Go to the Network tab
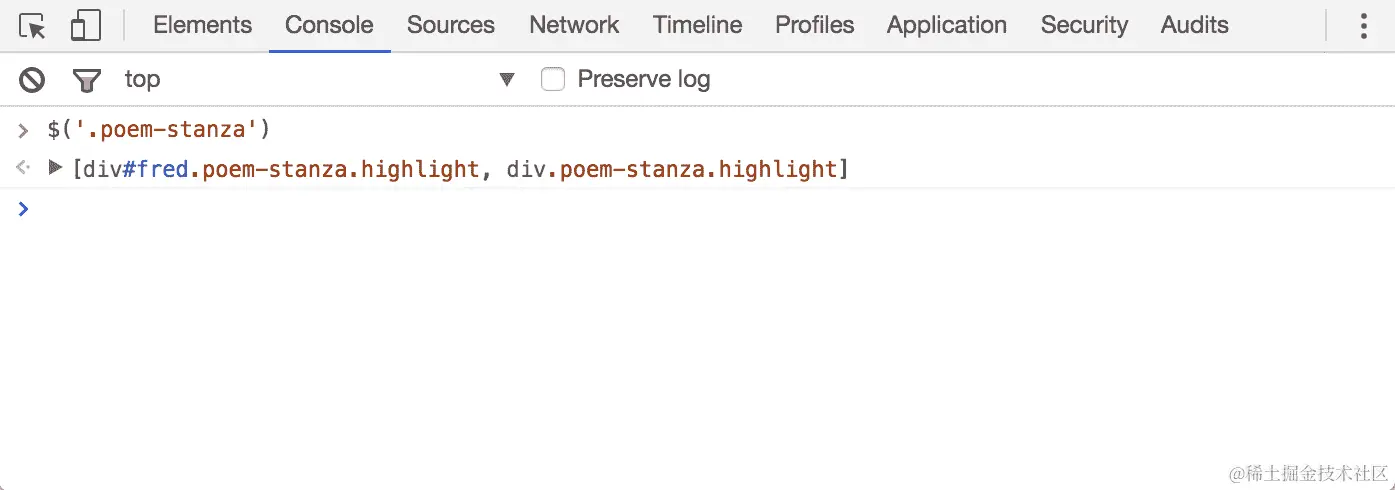 [574, 26]
